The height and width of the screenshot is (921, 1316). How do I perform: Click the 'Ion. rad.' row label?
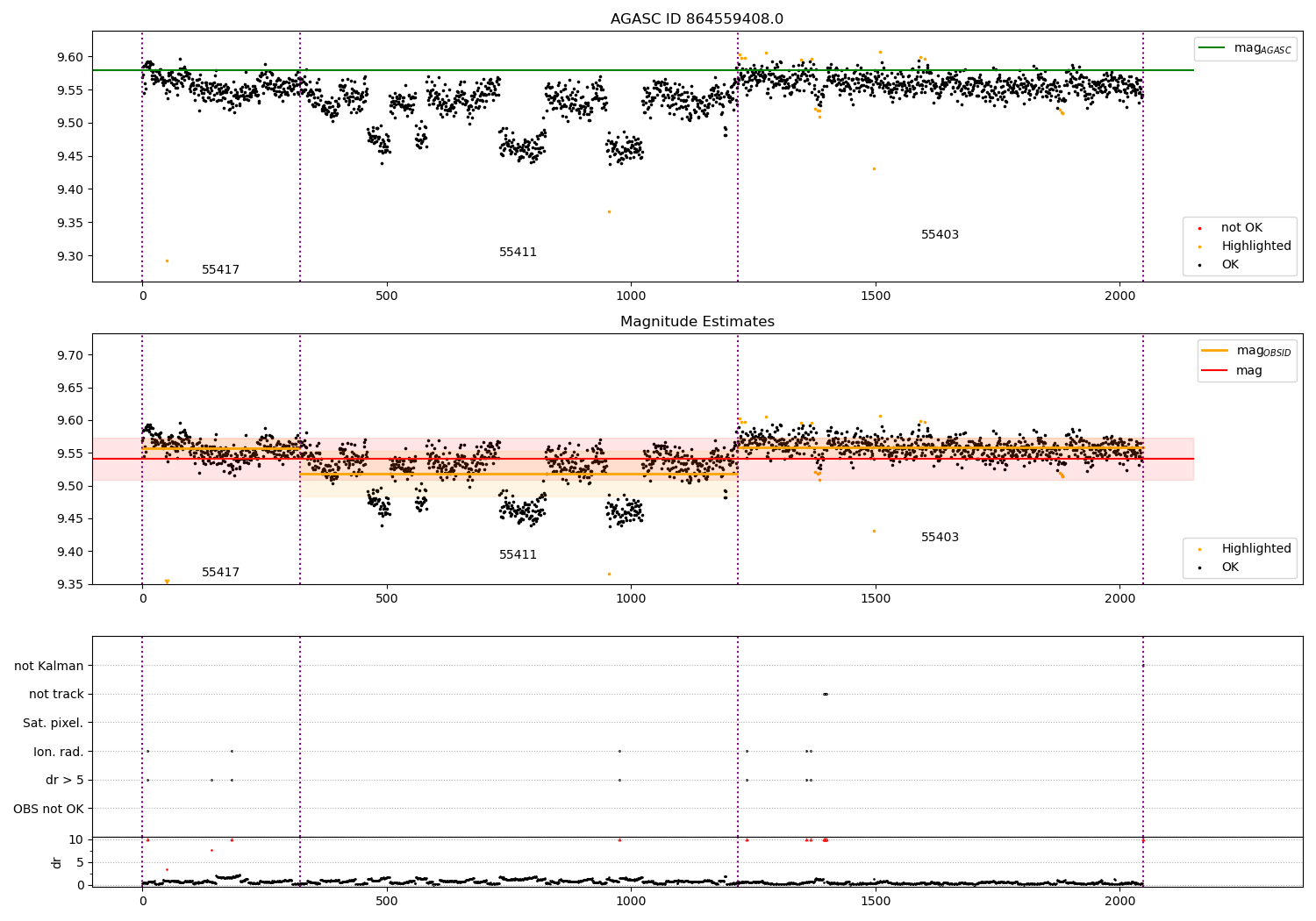click(x=59, y=752)
